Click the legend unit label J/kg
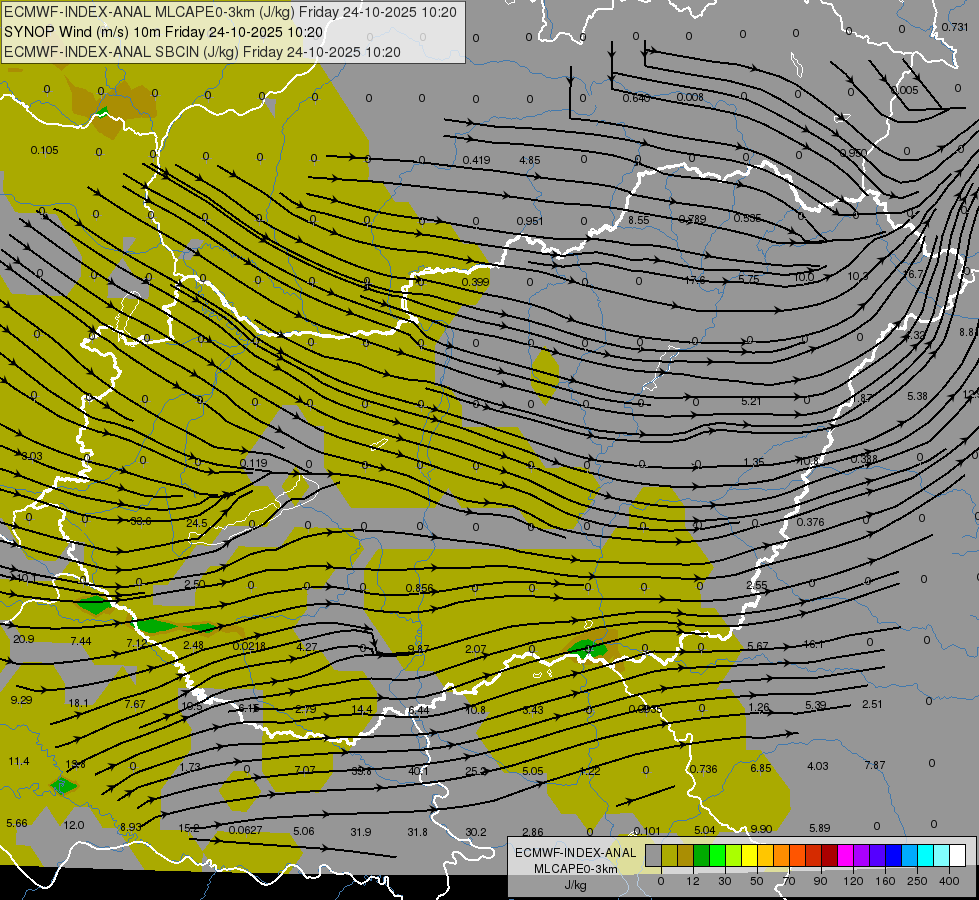 [575, 885]
